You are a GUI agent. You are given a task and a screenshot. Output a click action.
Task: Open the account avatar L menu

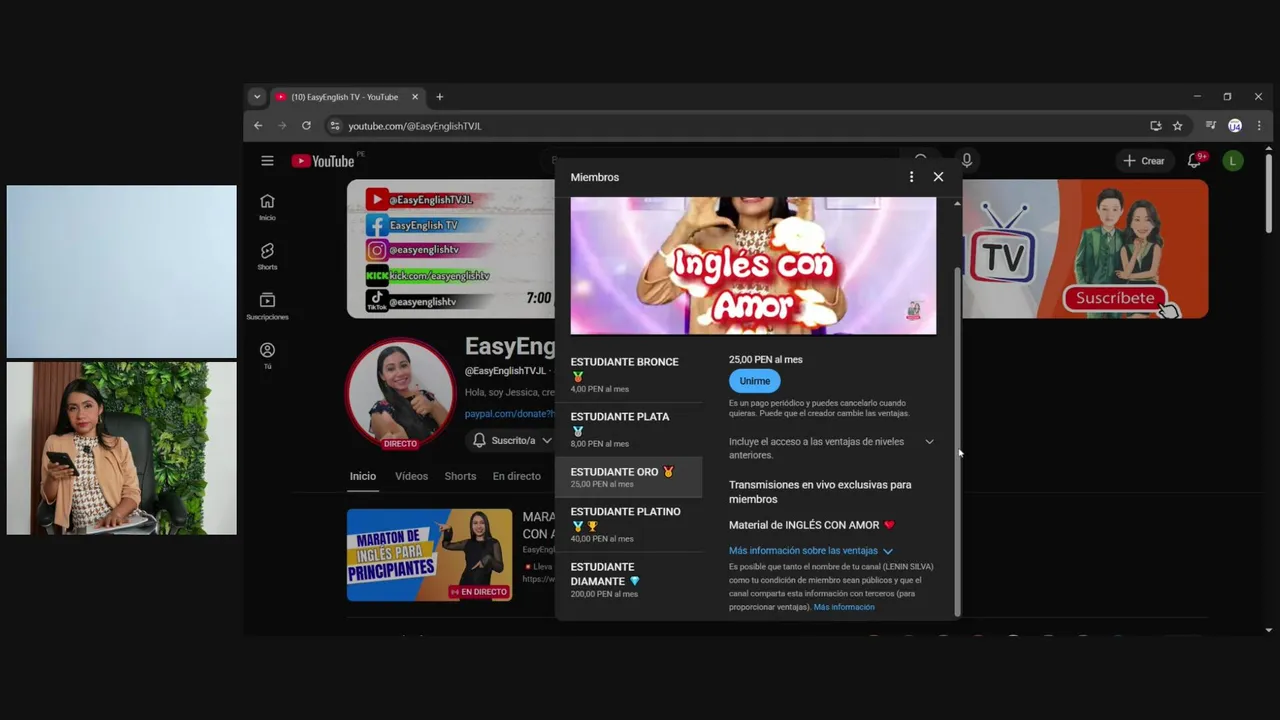coord(1233,161)
